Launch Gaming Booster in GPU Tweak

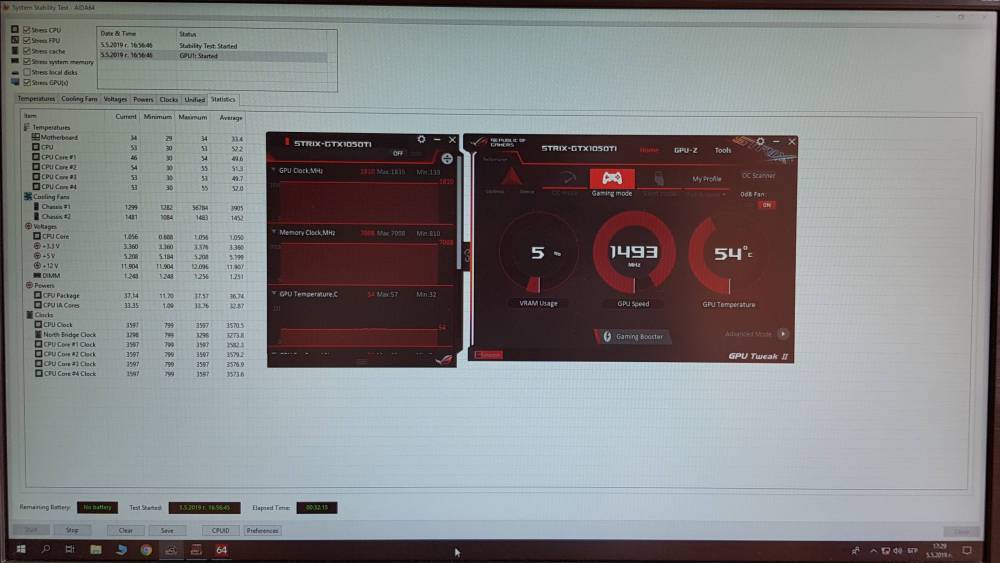tap(633, 336)
